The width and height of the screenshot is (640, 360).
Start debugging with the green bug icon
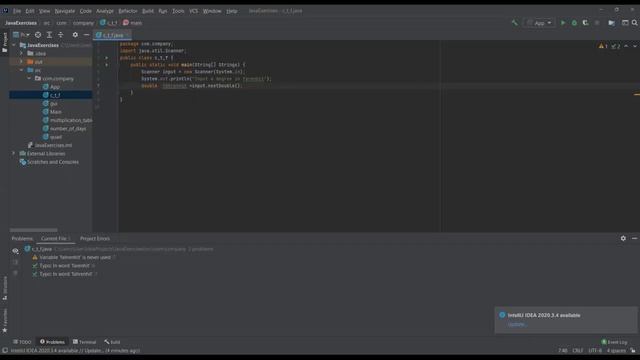click(574, 23)
